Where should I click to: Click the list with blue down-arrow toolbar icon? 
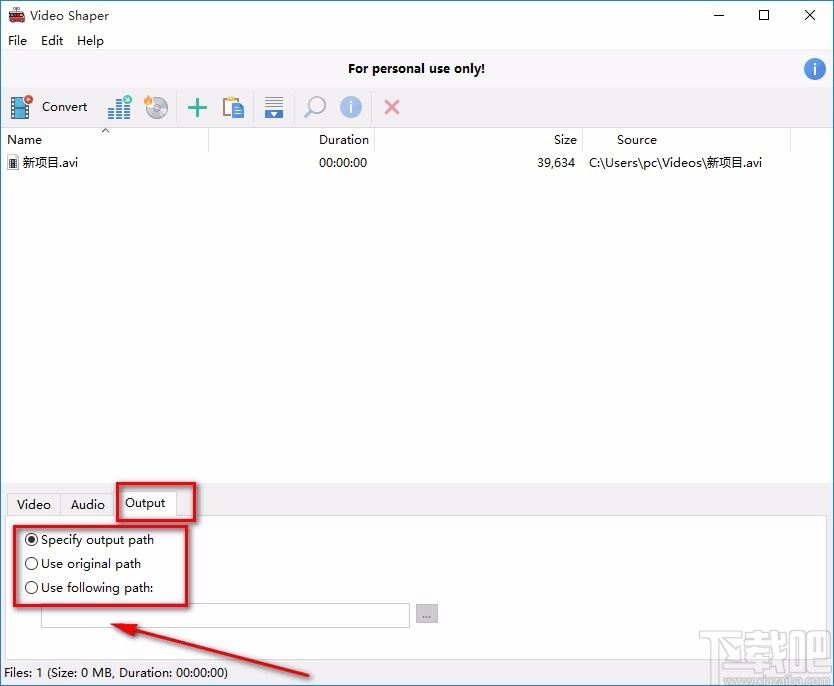tap(274, 107)
